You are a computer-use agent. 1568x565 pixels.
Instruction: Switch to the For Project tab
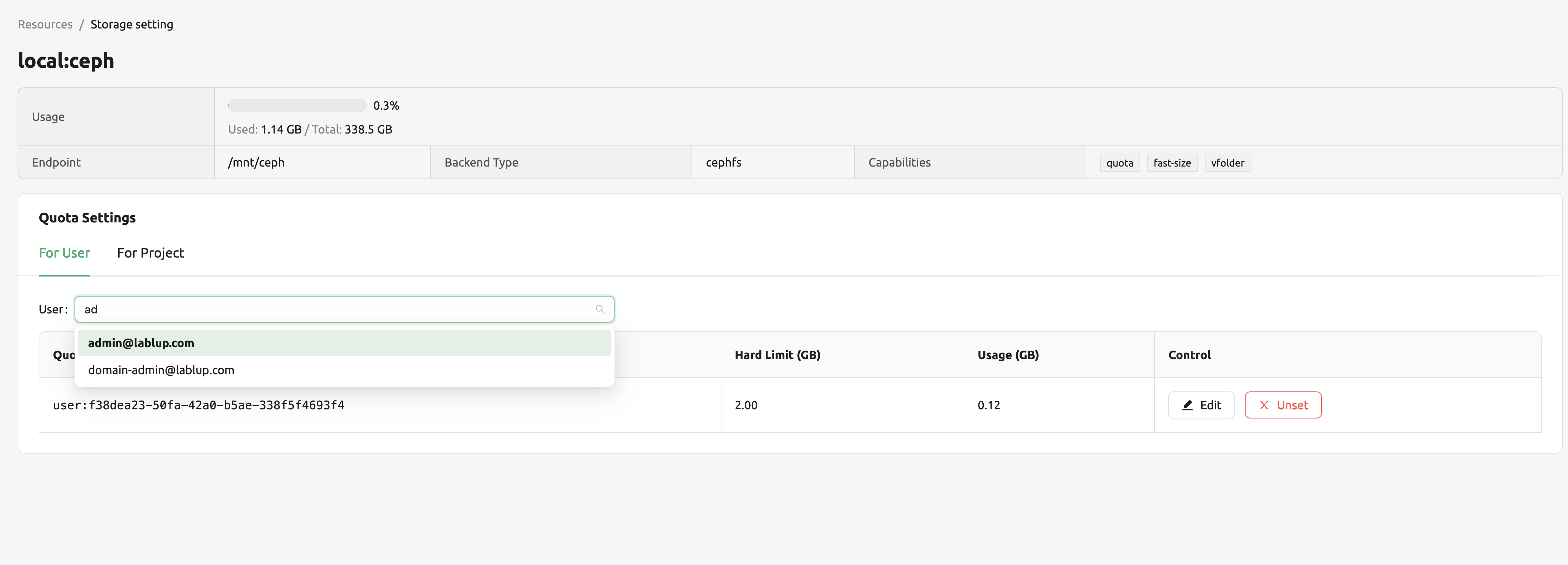point(150,253)
